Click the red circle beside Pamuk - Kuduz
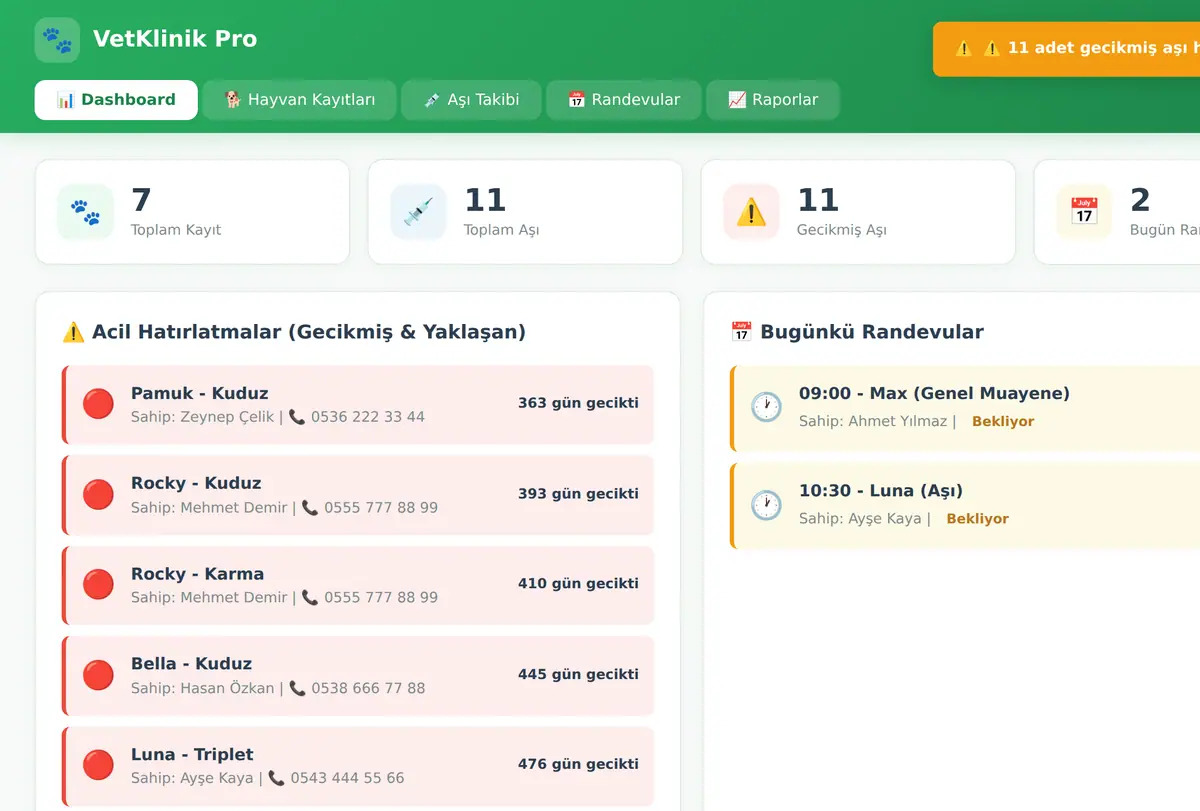 tap(98, 404)
